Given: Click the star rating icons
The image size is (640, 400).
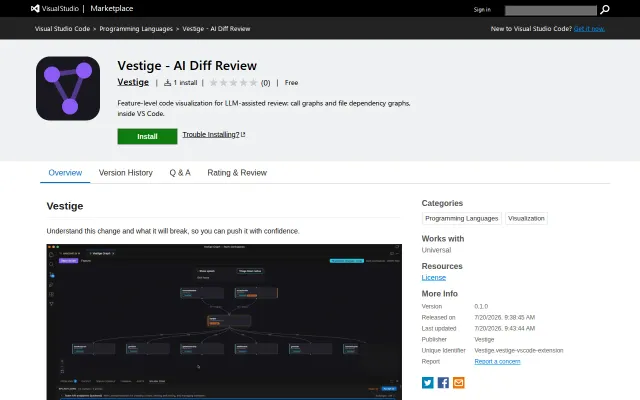Looking at the screenshot, I should click(x=233, y=83).
